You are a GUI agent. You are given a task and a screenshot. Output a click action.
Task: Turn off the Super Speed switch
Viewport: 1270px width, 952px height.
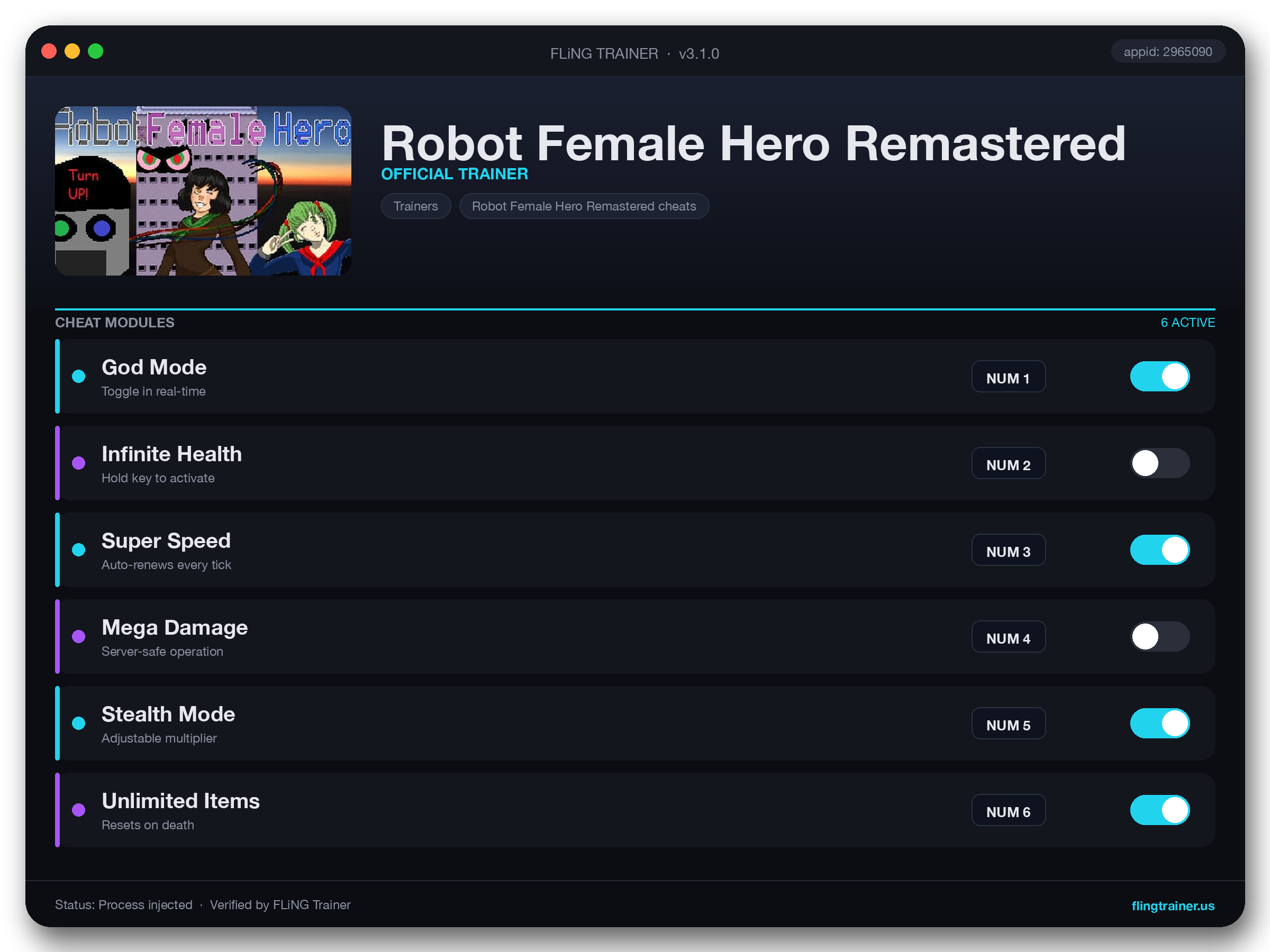(1160, 550)
